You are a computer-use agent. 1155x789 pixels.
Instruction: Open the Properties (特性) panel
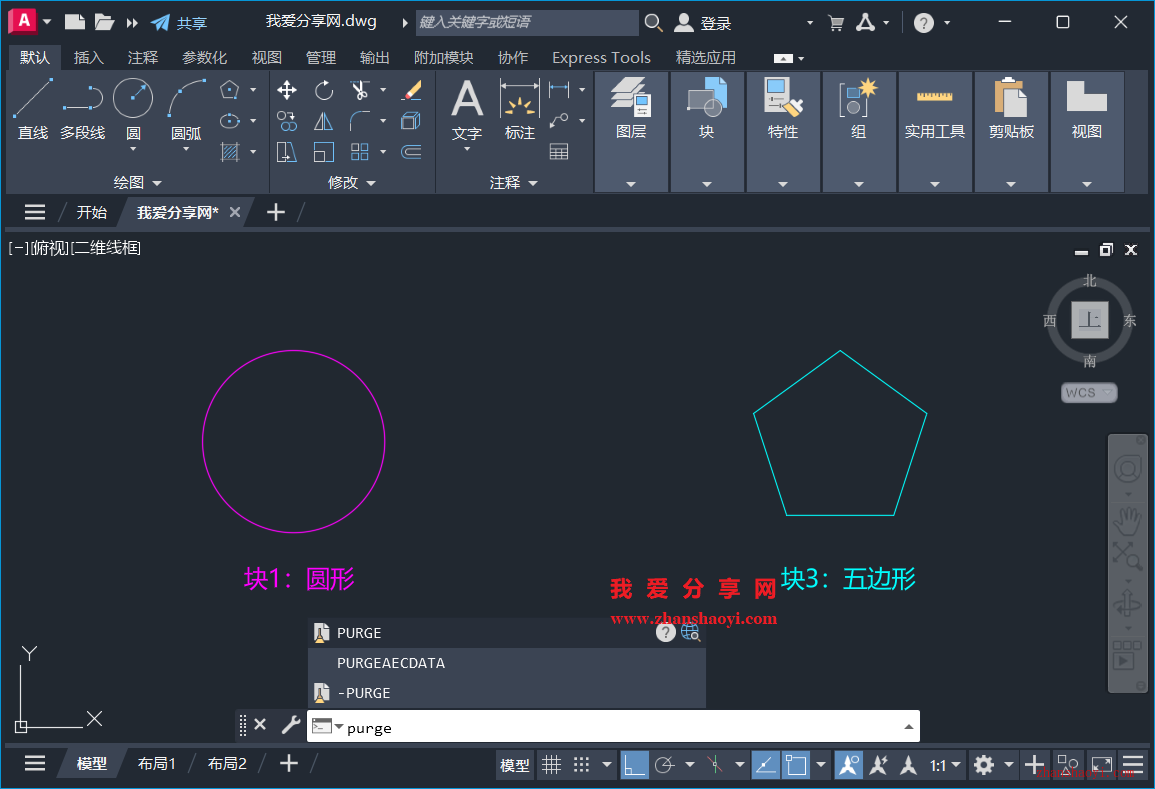coord(783,131)
